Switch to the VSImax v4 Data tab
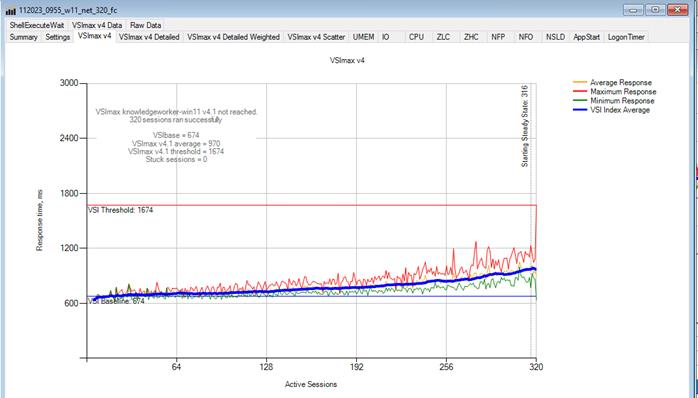The height and width of the screenshot is (398, 698). click(x=97, y=25)
